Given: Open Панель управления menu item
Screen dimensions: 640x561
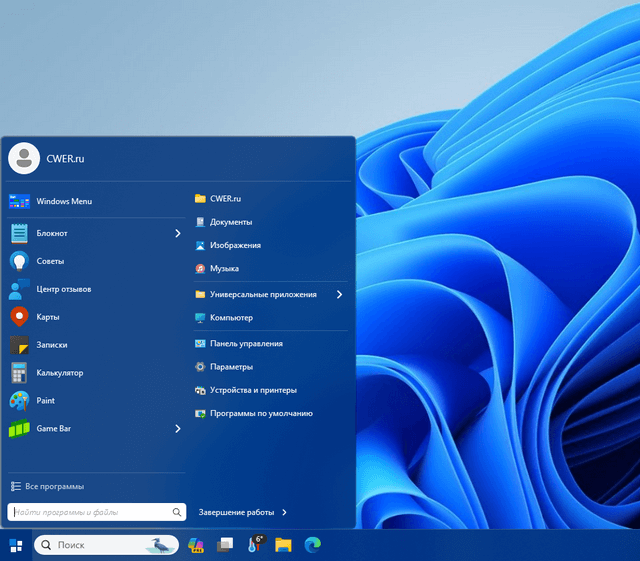Looking at the screenshot, I should (x=246, y=343).
